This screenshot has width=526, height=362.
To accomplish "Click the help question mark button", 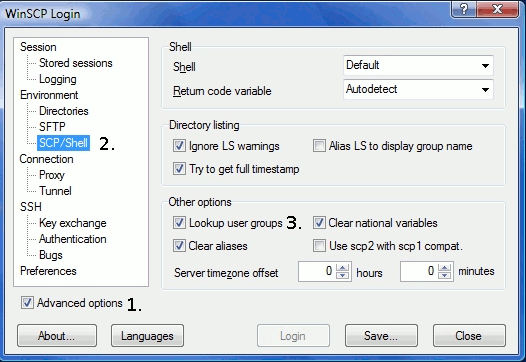I will [x=464, y=9].
